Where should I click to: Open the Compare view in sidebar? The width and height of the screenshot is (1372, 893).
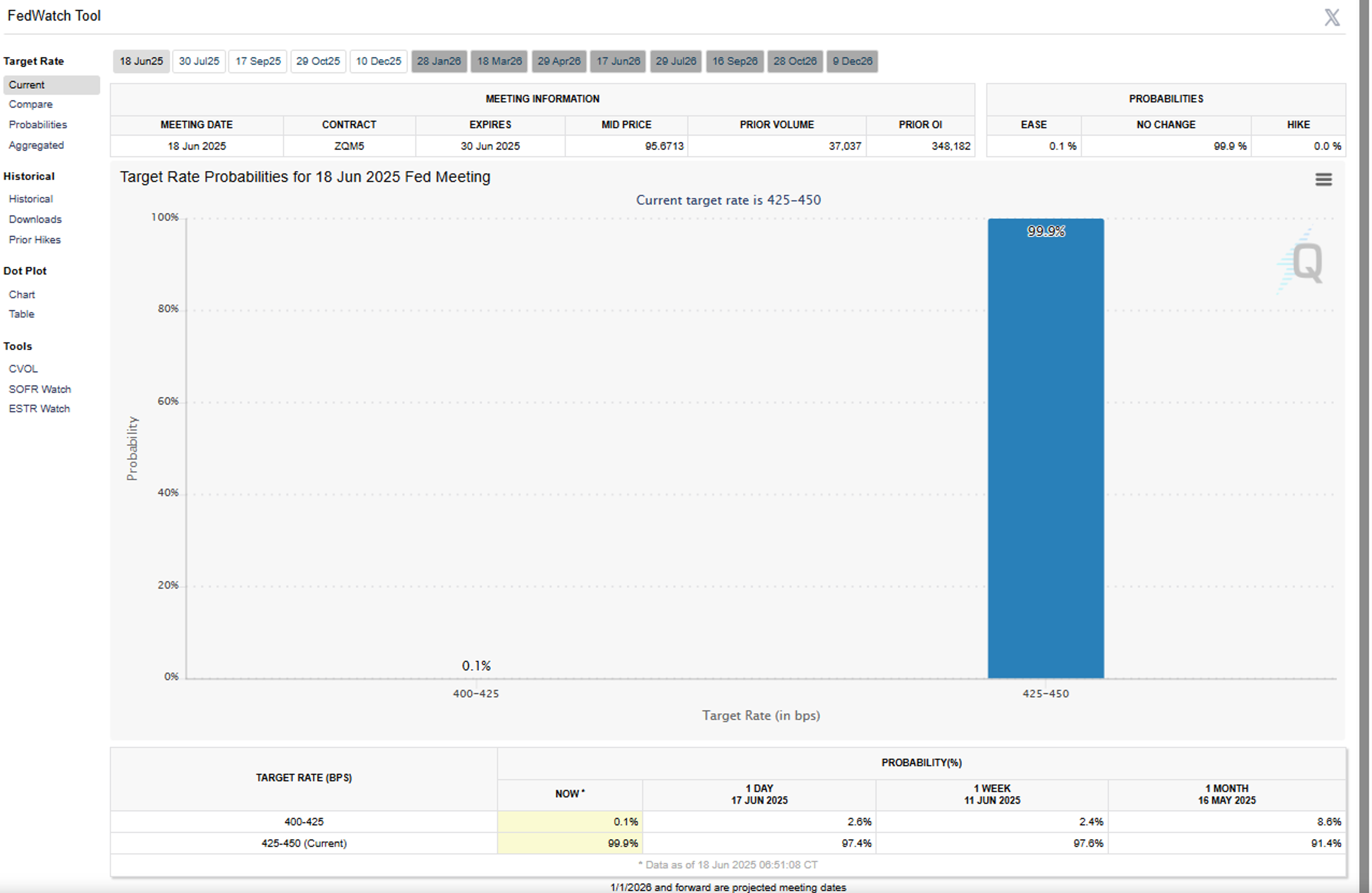(31, 104)
